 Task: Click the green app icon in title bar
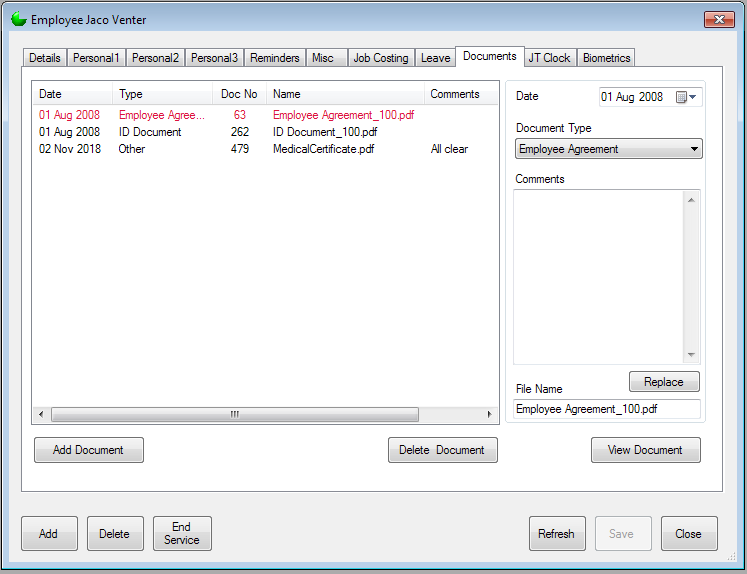click(x=19, y=20)
